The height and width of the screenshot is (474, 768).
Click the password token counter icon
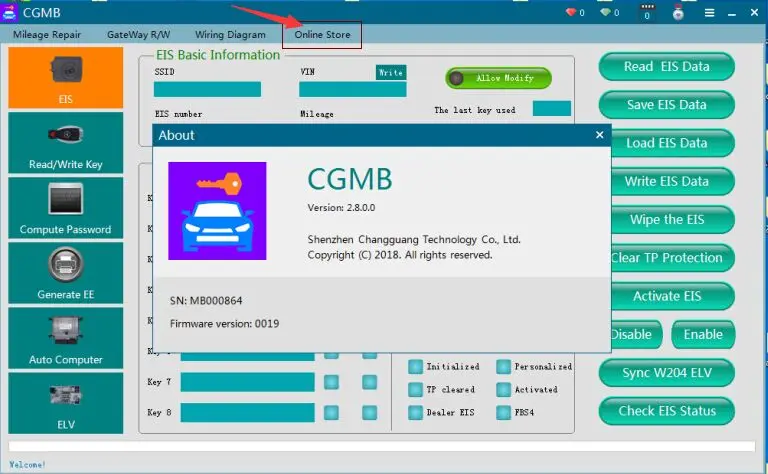tap(647, 12)
